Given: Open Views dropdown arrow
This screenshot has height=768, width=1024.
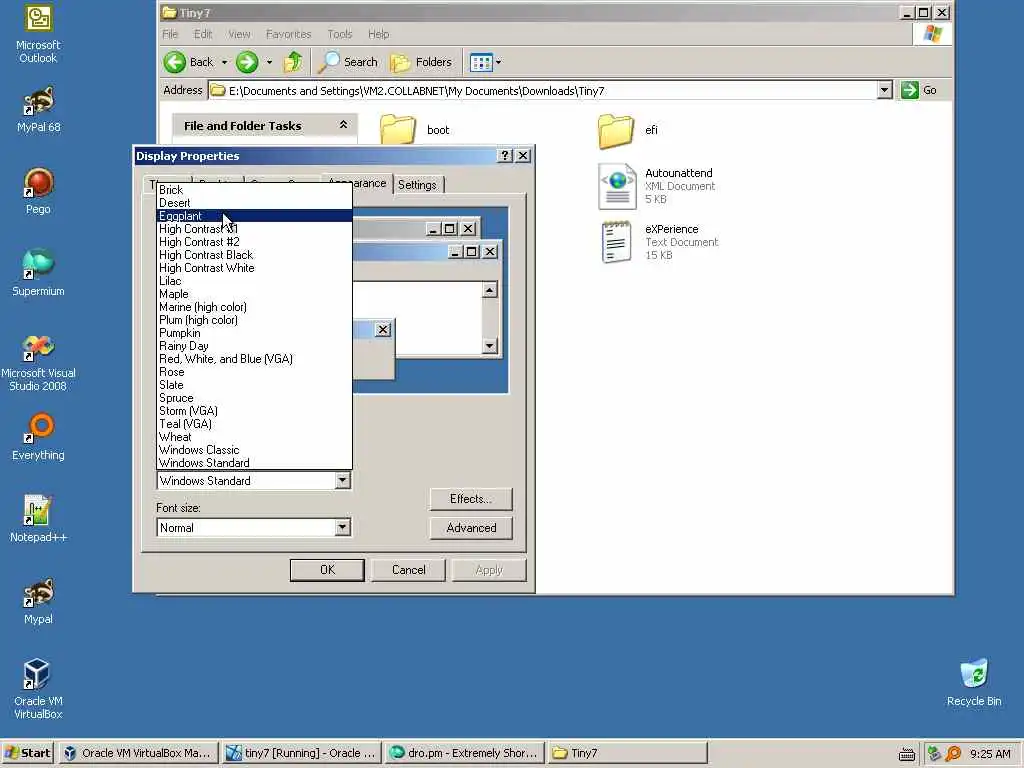Looking at the screenshot, I should point(498,63).
